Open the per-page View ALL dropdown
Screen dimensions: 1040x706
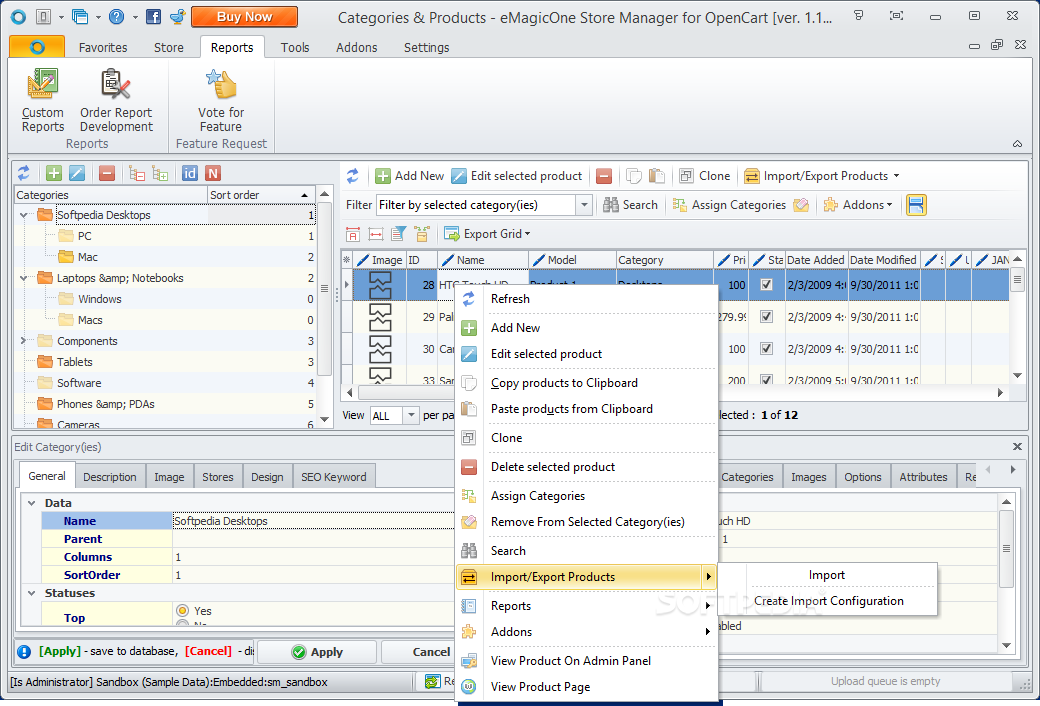pyautogui.click(x=411, y=415)
